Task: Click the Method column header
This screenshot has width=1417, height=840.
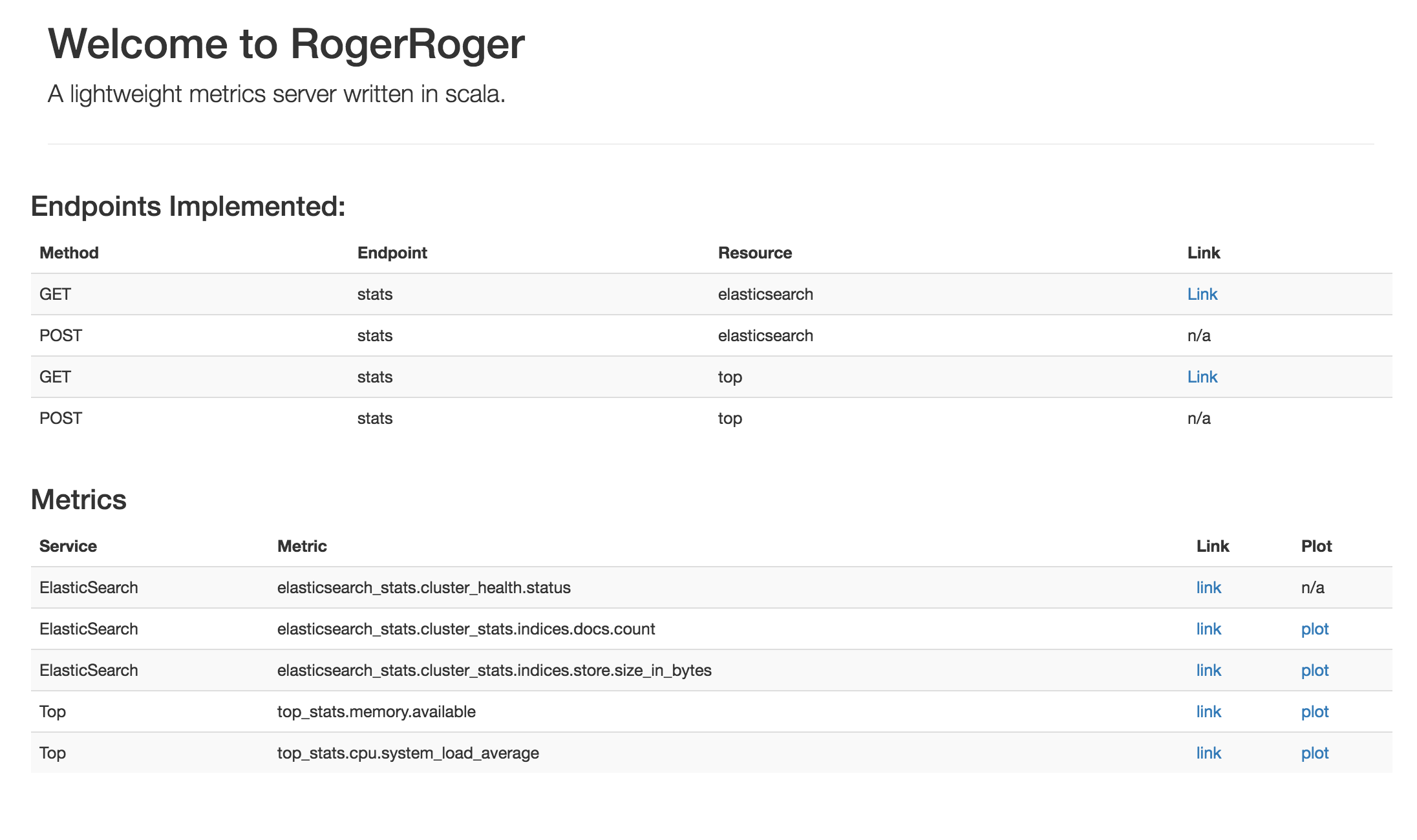Action: pyautogui.click(x=69, y=253)
